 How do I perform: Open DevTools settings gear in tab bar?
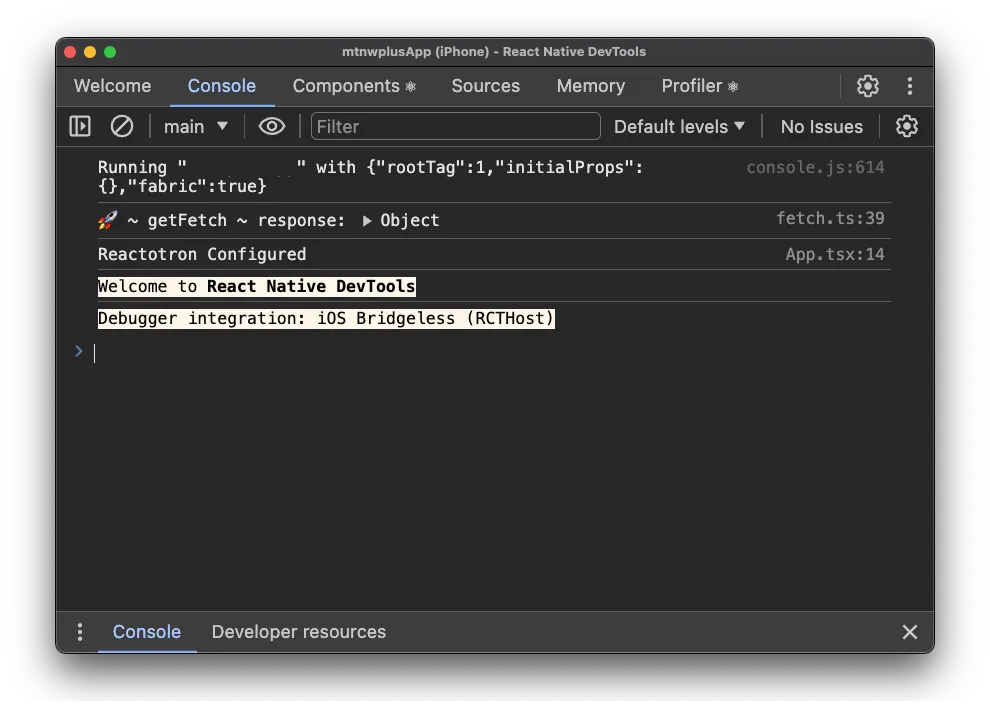[x=868, y=86]
